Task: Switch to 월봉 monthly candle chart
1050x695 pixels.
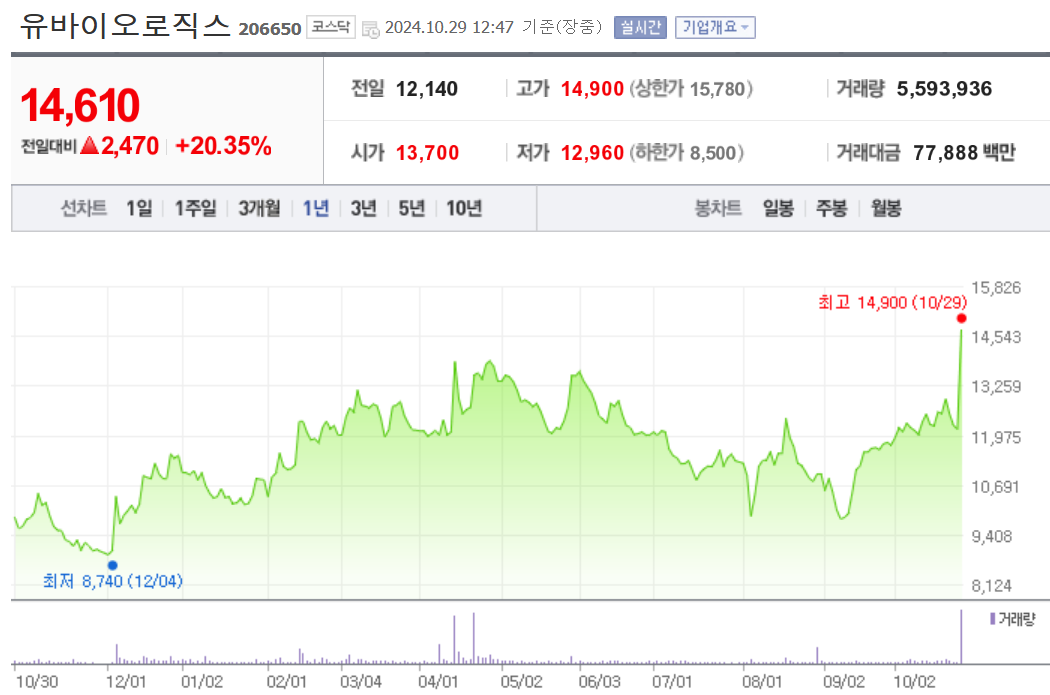Action: coord(886,208)
